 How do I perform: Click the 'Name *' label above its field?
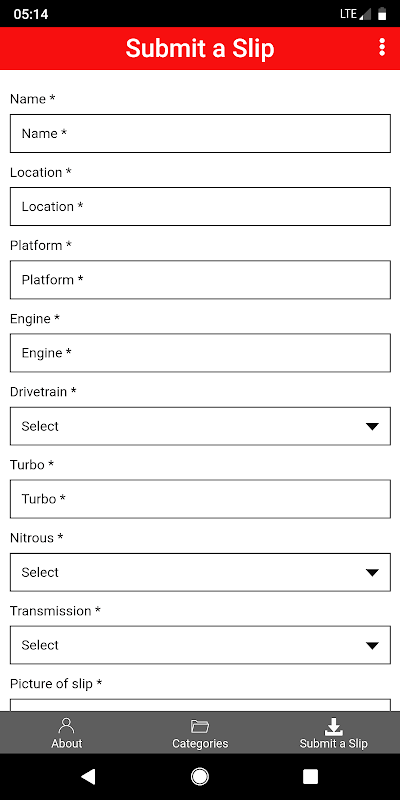(x=32, y=99)
